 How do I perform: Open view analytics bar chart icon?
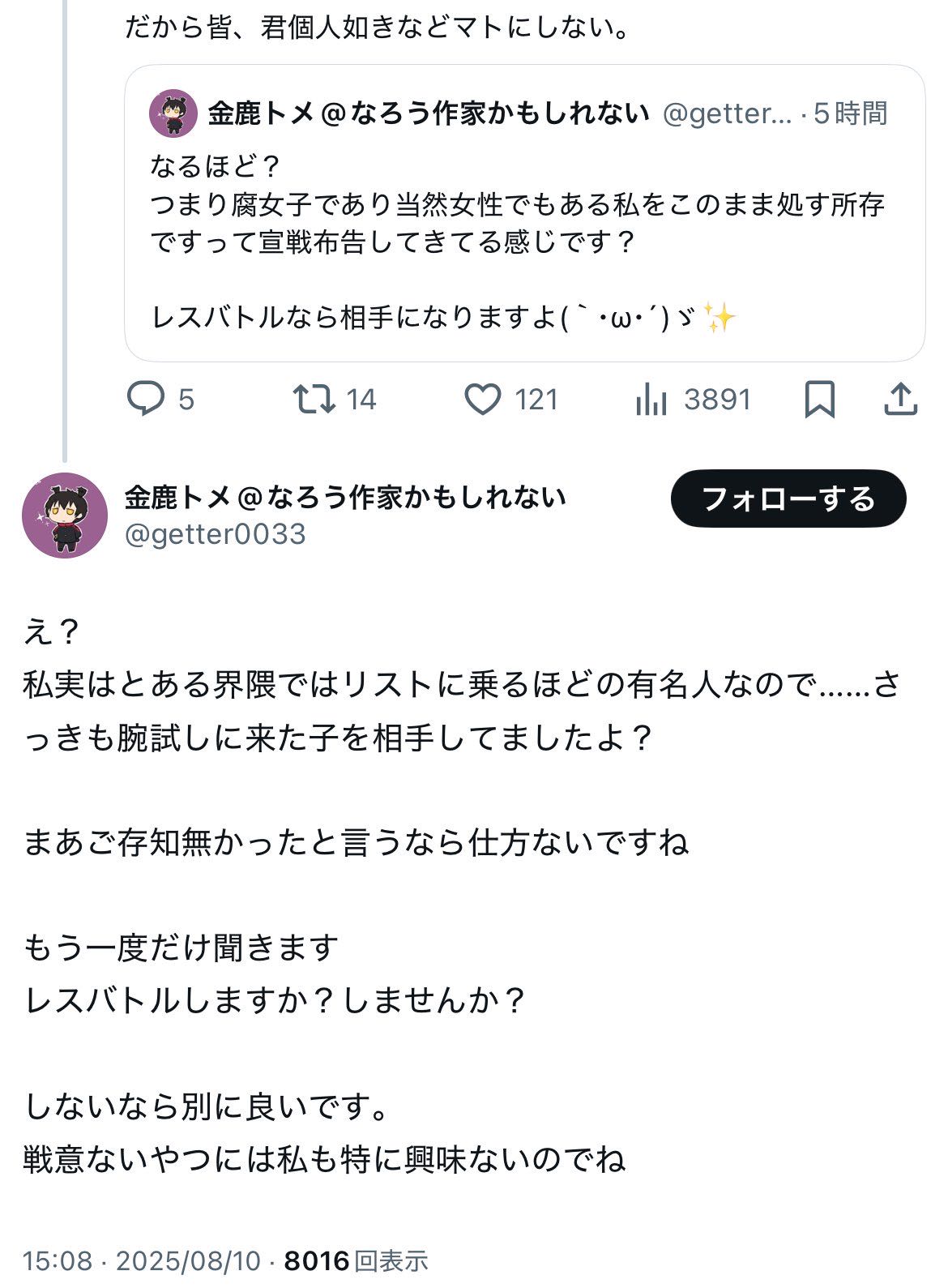(651, 400)
